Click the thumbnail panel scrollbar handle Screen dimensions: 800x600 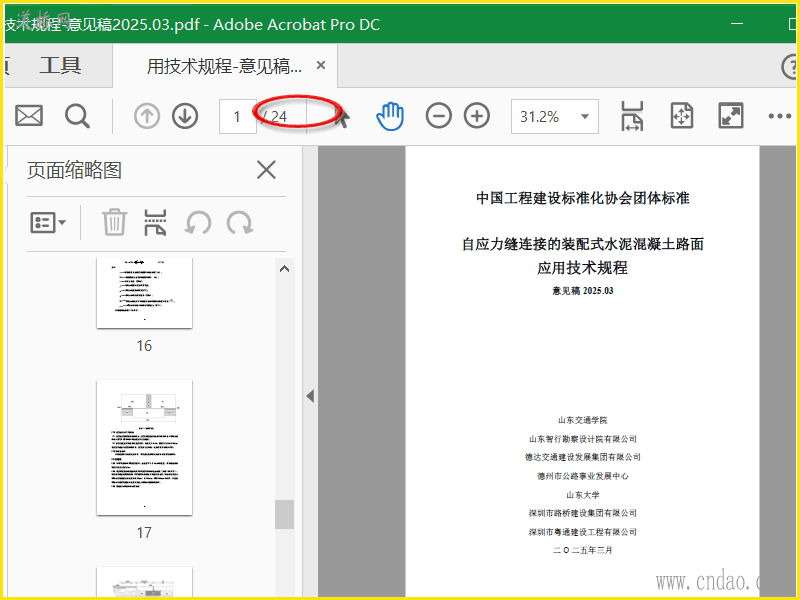point(285,514)
